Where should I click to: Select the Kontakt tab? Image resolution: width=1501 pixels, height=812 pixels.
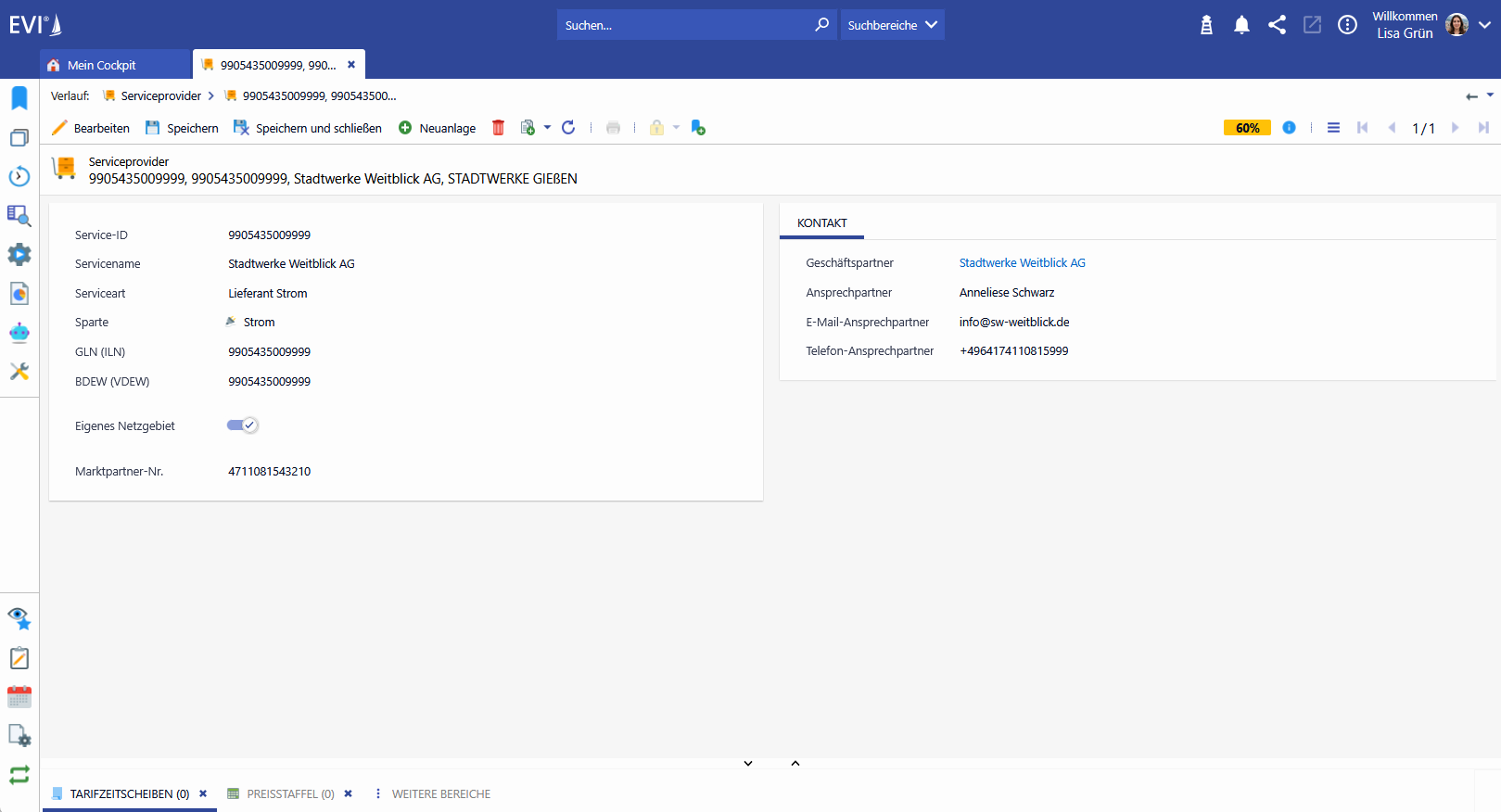click(x=822, y=223)
